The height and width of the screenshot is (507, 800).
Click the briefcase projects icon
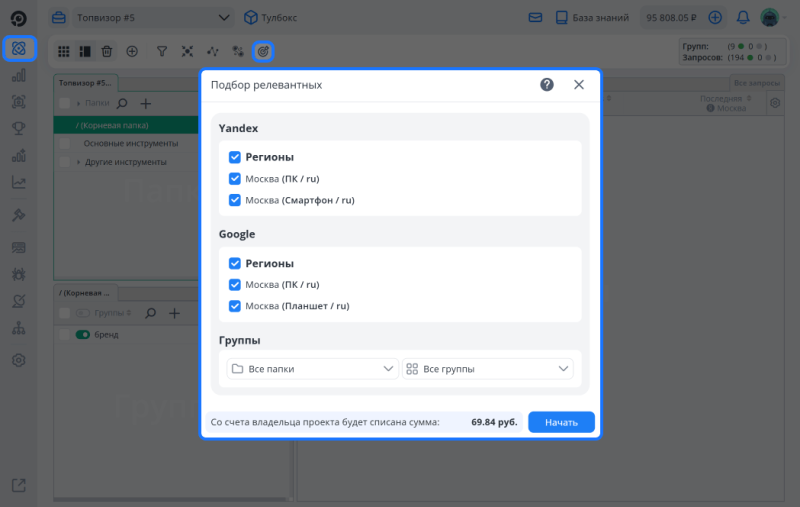pyautogui.click(x=59, y=18)
